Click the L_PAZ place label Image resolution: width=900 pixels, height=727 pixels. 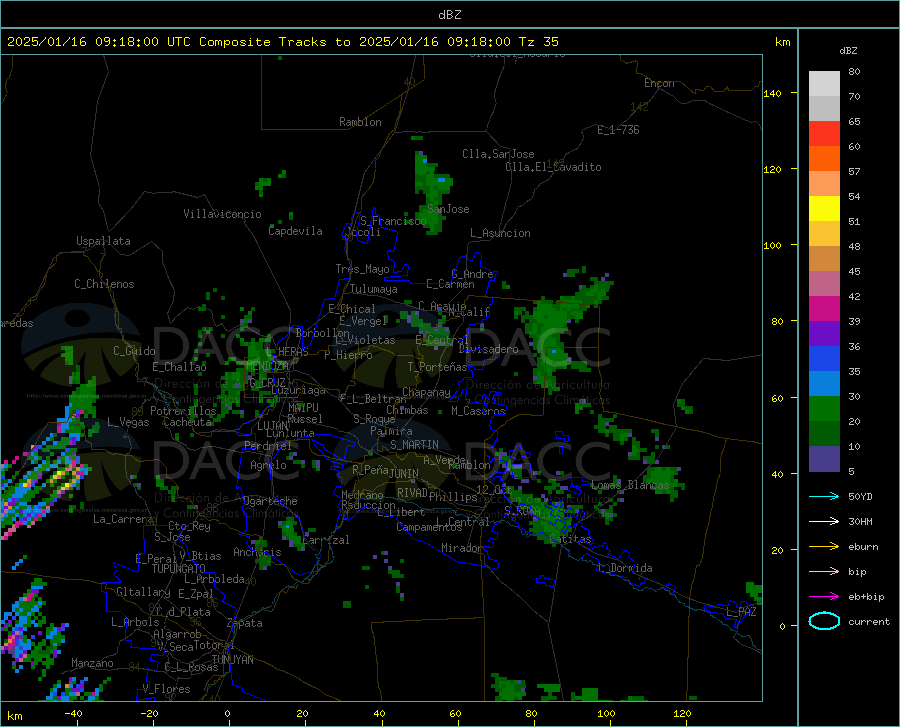(x=741, y=612)
